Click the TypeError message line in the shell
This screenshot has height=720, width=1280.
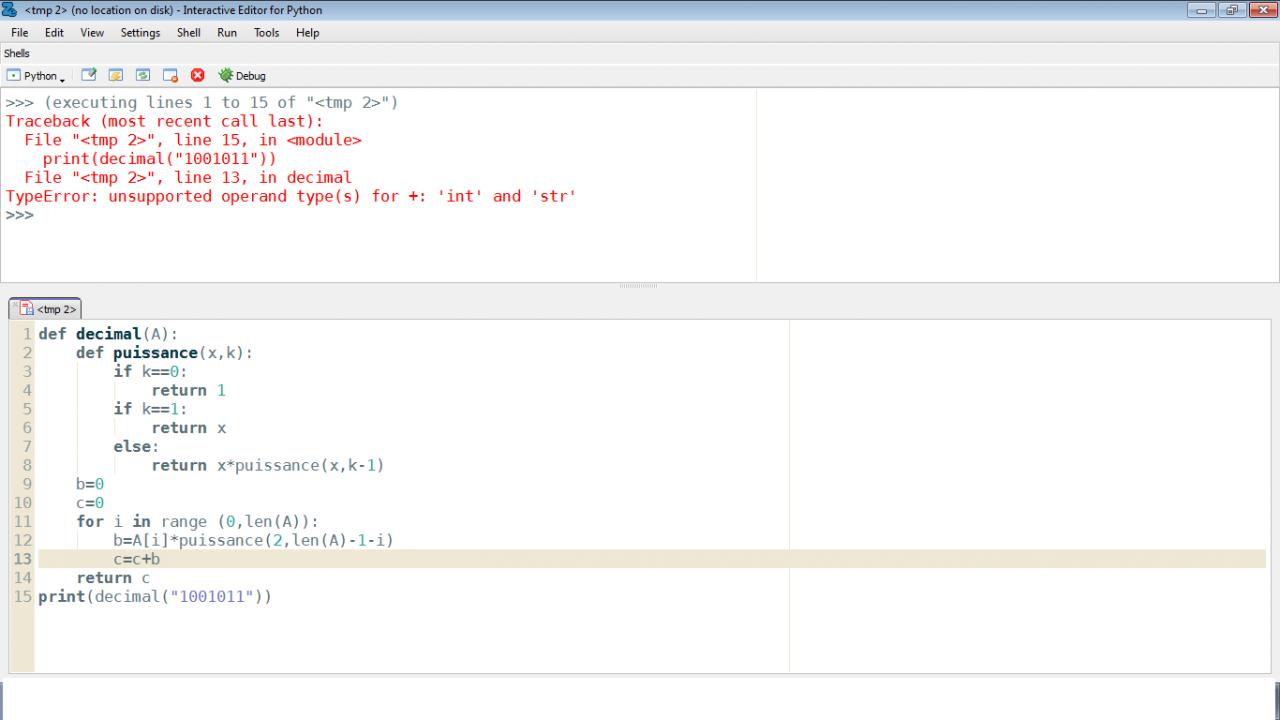click(291, 196)
